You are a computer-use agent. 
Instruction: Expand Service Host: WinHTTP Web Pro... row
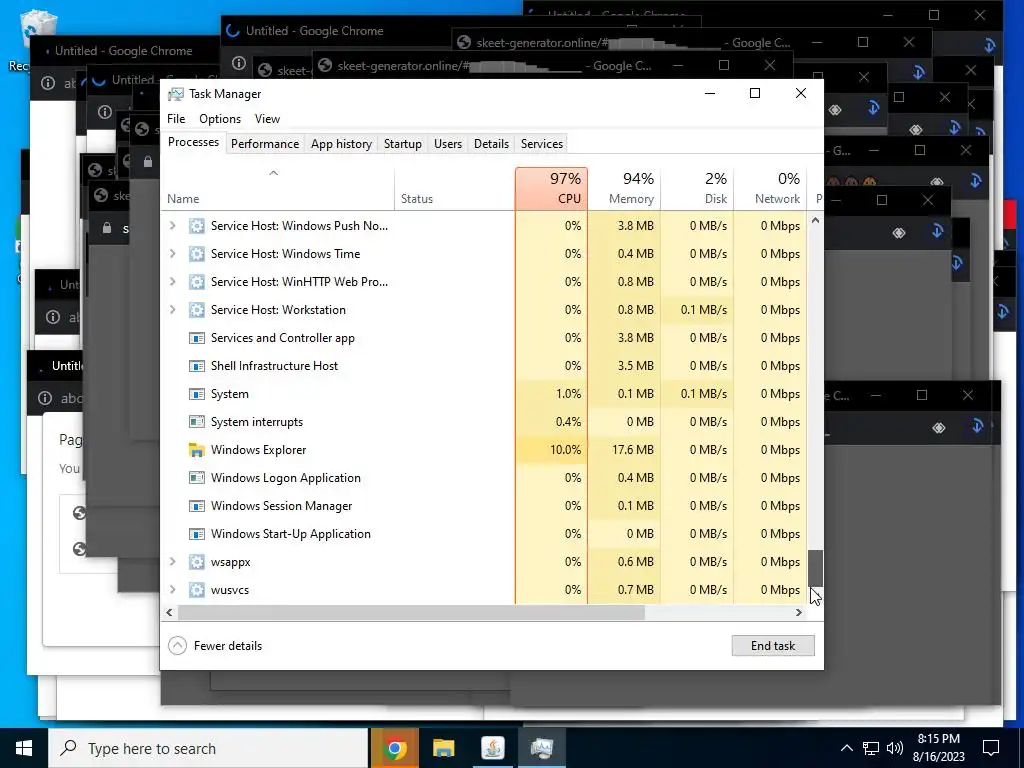click(172, 281)
